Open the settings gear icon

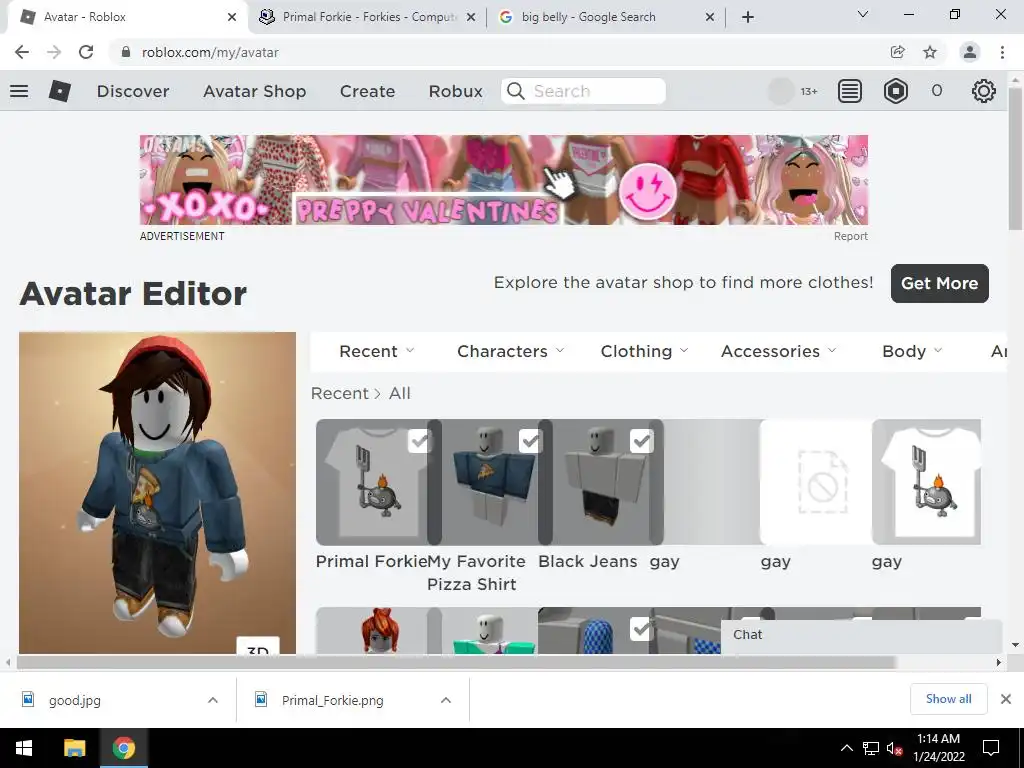[984, 91]
